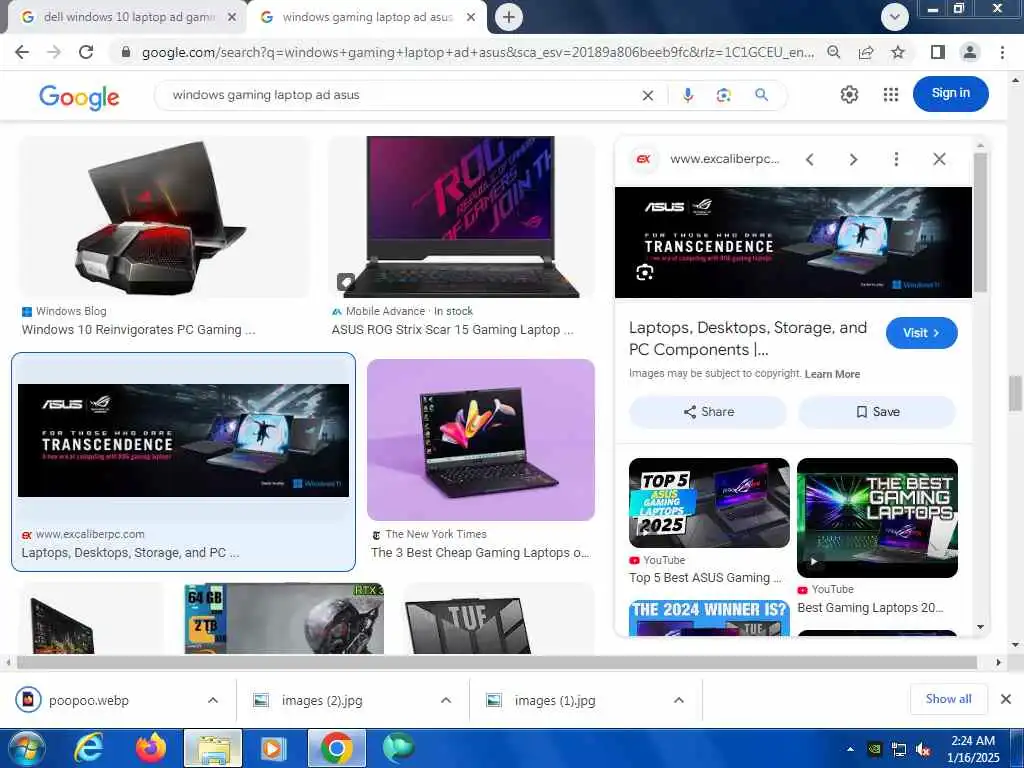Click the Google logo
Viewport: 1024px width, 768px height.
click(79, 97)
